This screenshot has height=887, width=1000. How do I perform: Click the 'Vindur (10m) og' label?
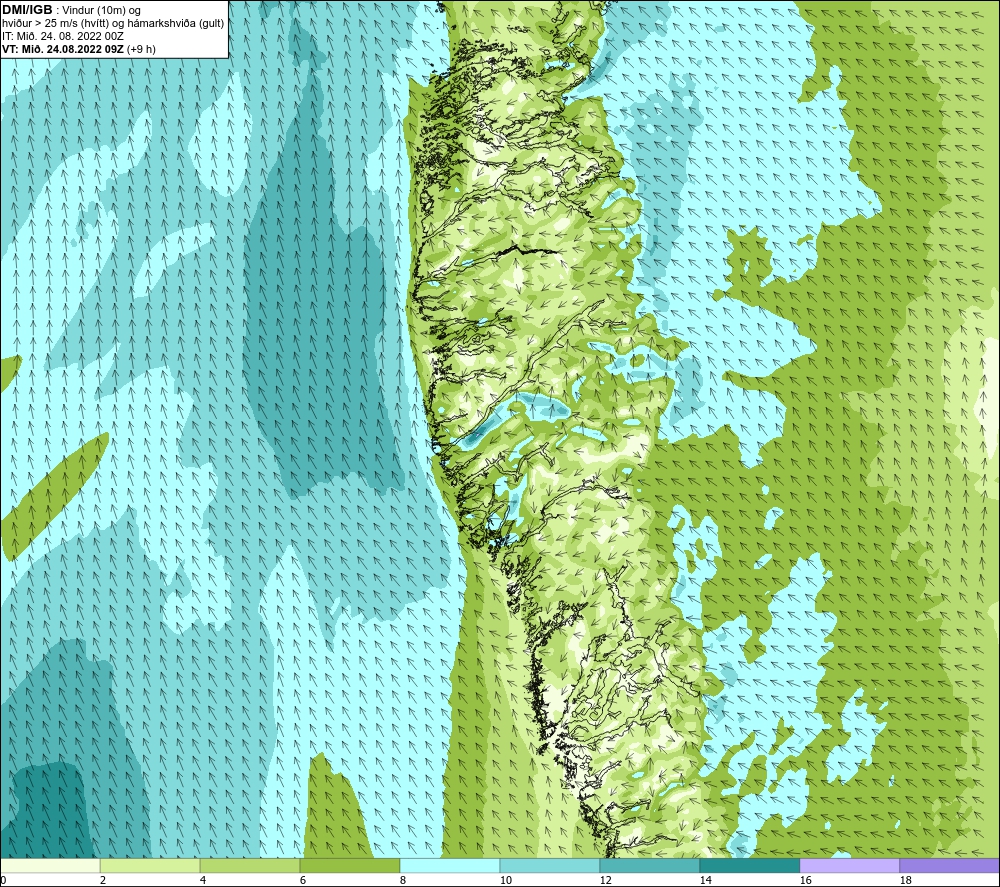(102, 11)
